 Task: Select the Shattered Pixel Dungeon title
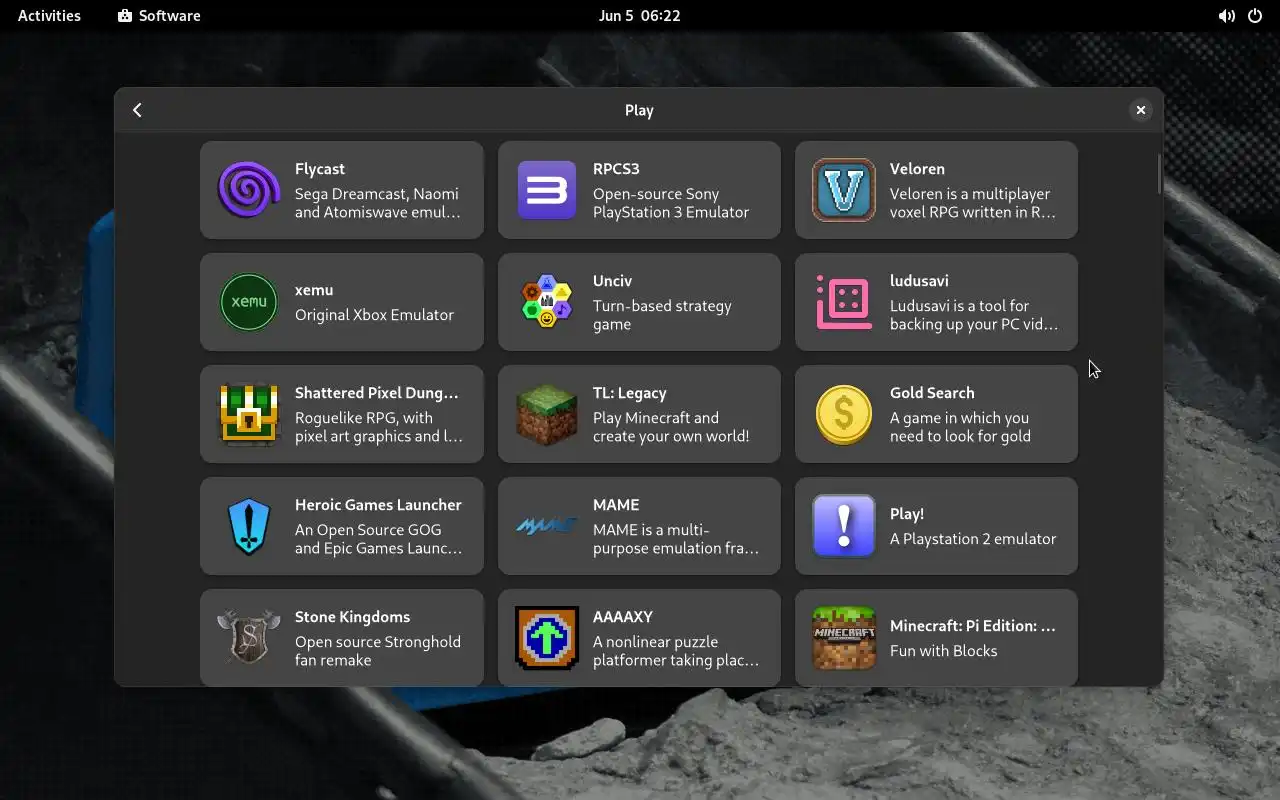[376, 393]
